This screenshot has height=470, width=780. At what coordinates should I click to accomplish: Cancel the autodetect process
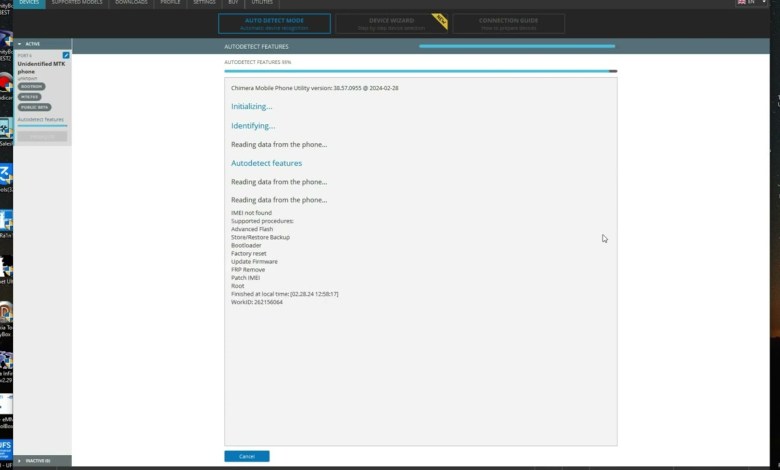(x=246, y=456)
